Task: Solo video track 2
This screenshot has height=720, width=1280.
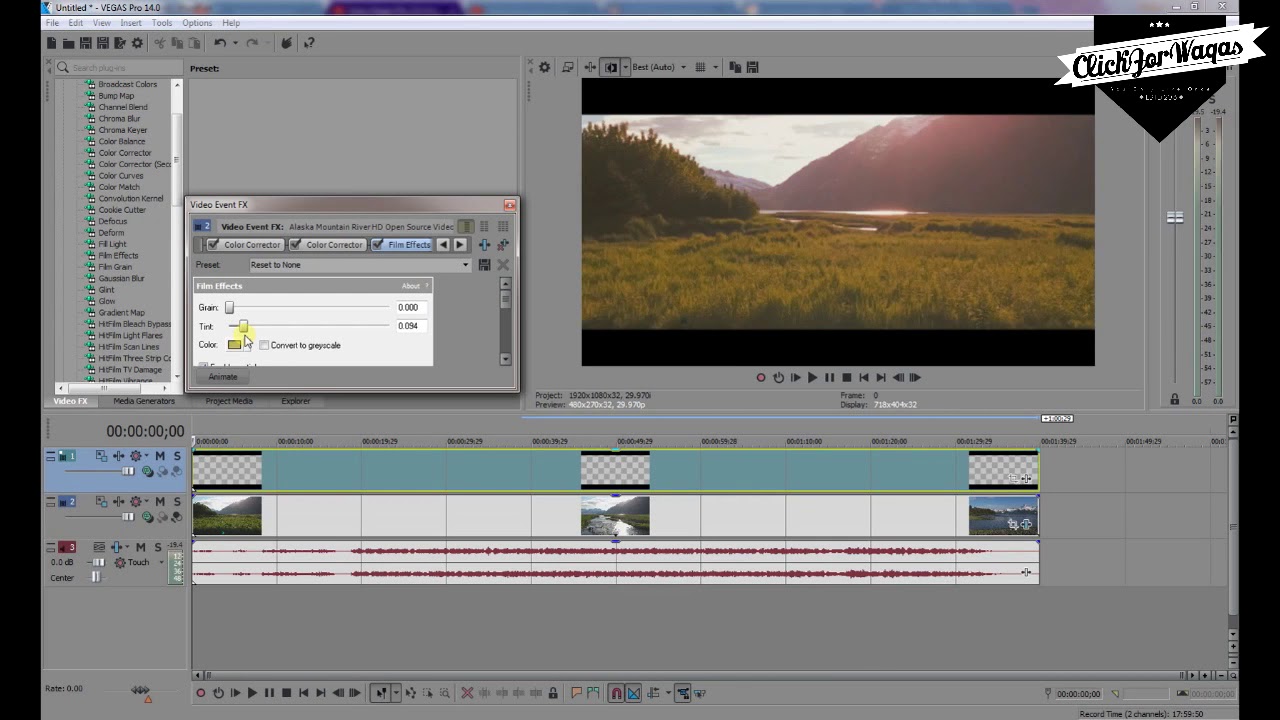Action: tap(177, 502)
